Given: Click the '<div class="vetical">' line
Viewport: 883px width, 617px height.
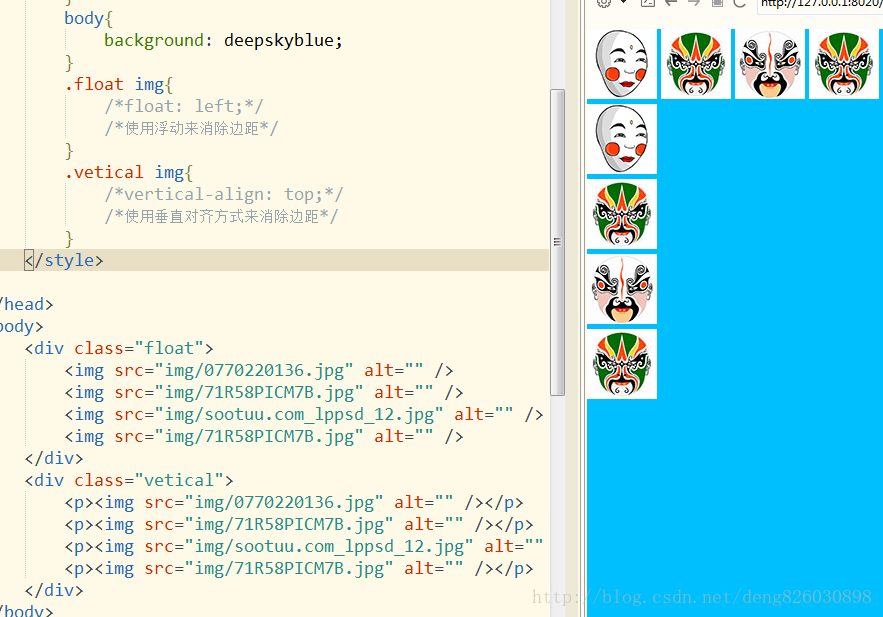Looking at the screenshot, I should pos(129,480).
